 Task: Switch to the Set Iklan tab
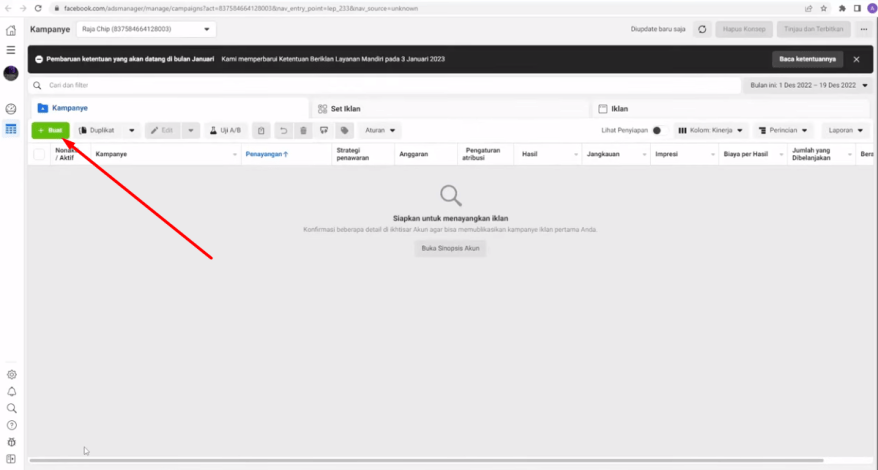click(x=451, y=109)
